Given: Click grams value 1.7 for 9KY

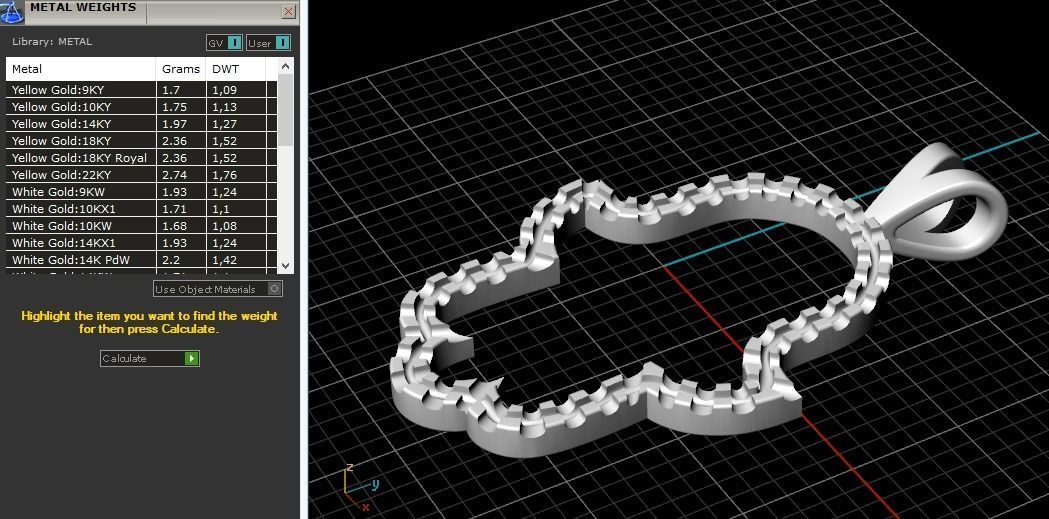Looking at the screenshot, I should (x=170, y=90).
